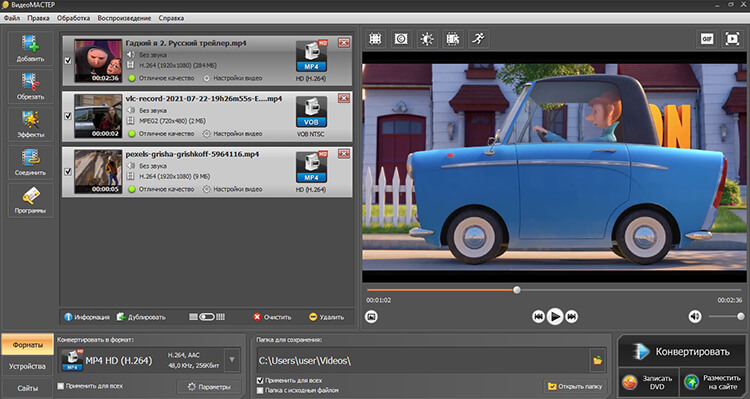Open the Программы sidebar button
Screen dimensions: 750x399
[30, 200]
